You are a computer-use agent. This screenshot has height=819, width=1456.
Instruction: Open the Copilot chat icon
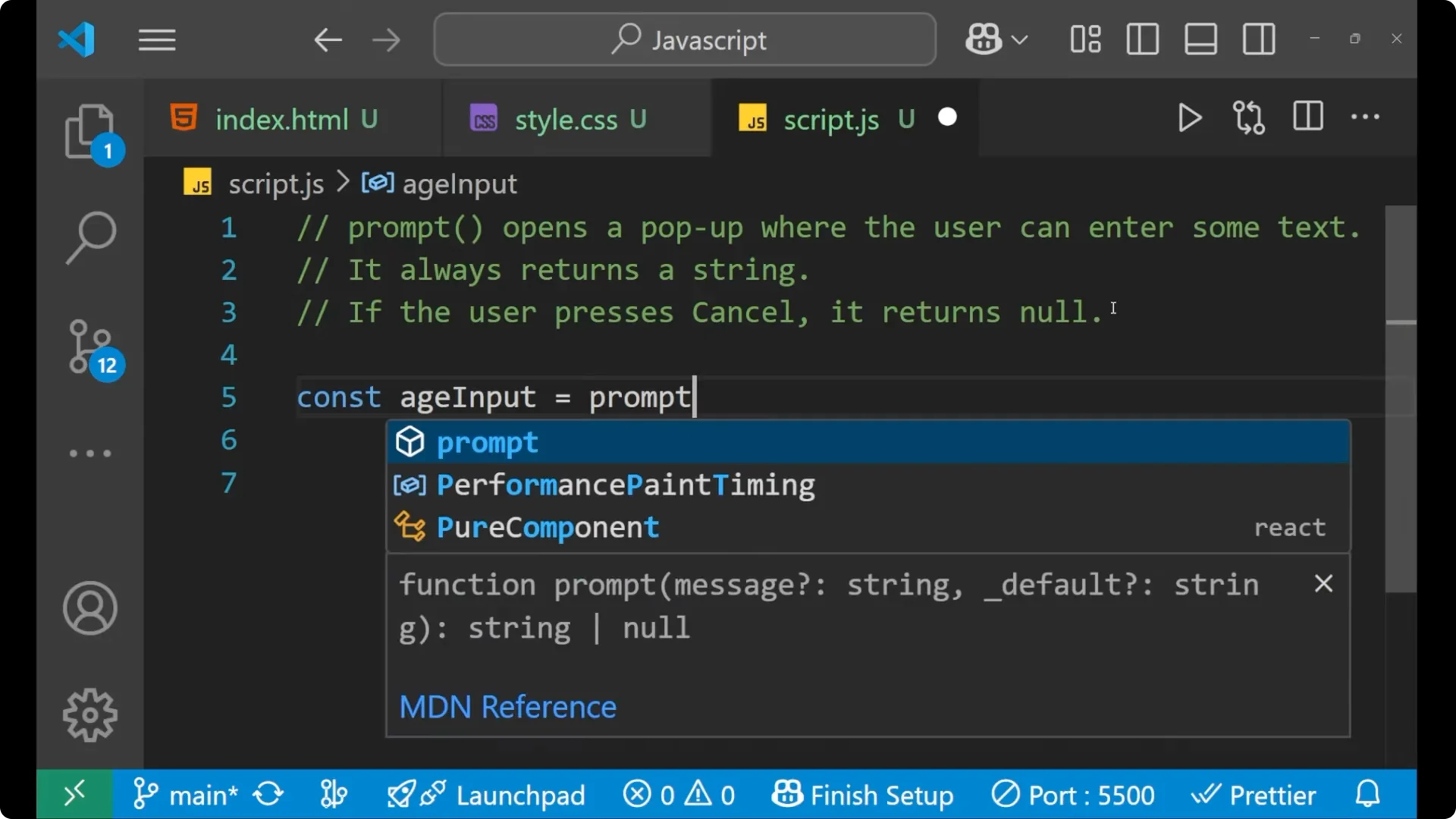pyautogui.click(x=982, y=39)
